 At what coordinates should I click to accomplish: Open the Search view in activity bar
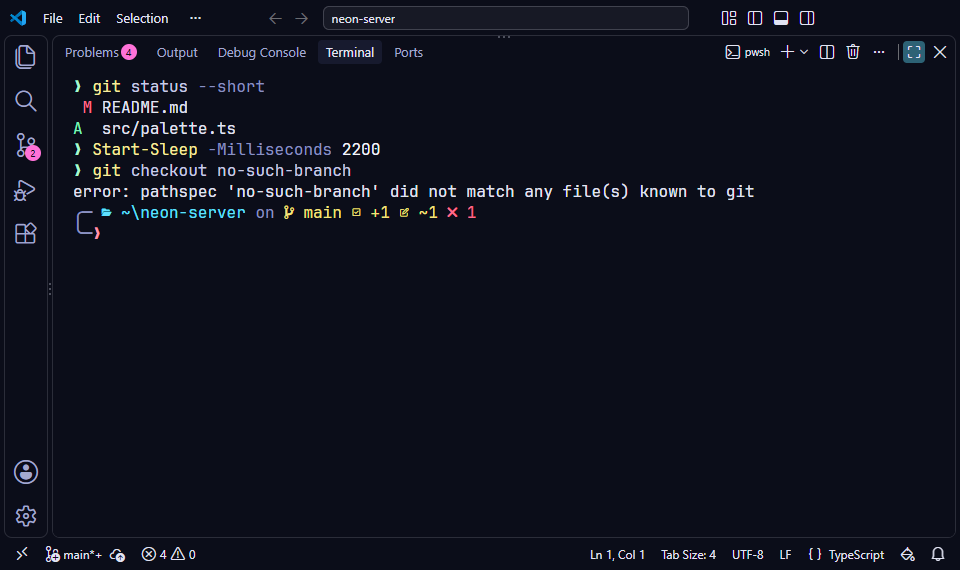click(26, 101)
